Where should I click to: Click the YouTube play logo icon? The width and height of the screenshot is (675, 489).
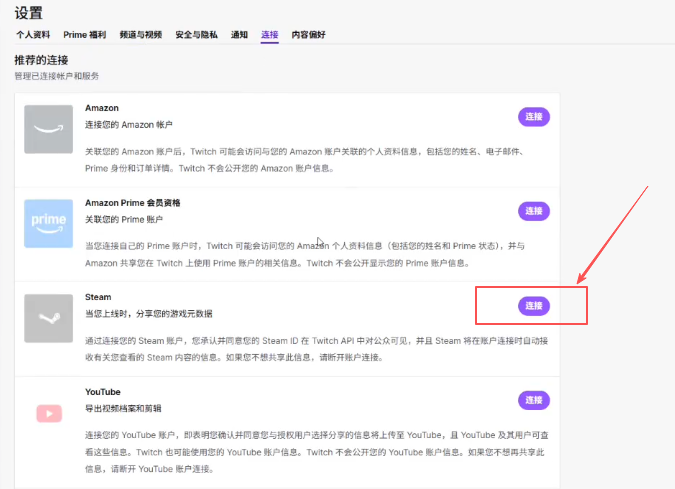coord(49,412)
